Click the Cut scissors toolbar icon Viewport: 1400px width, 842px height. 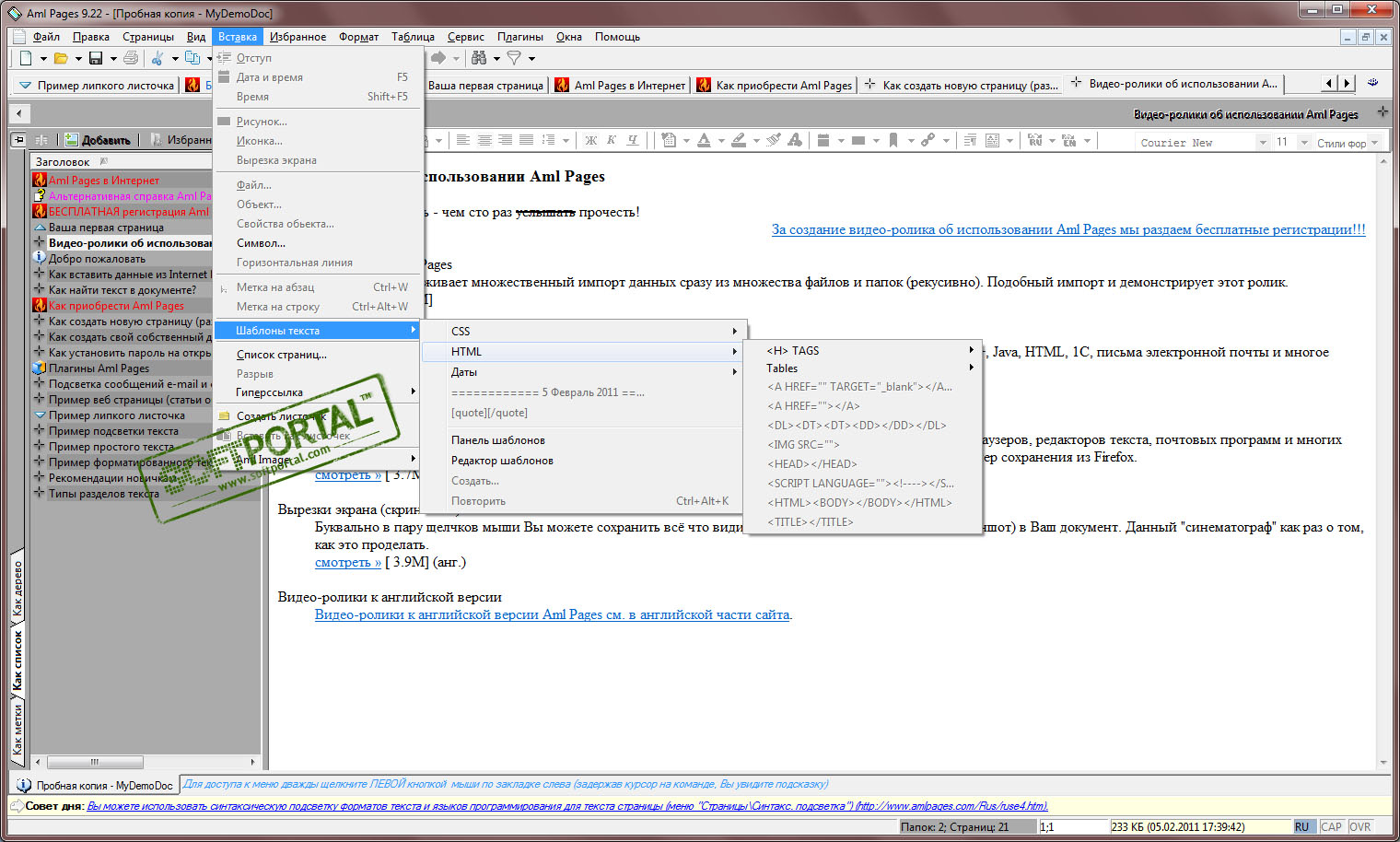pyautogui.click(x=157, y=58)
